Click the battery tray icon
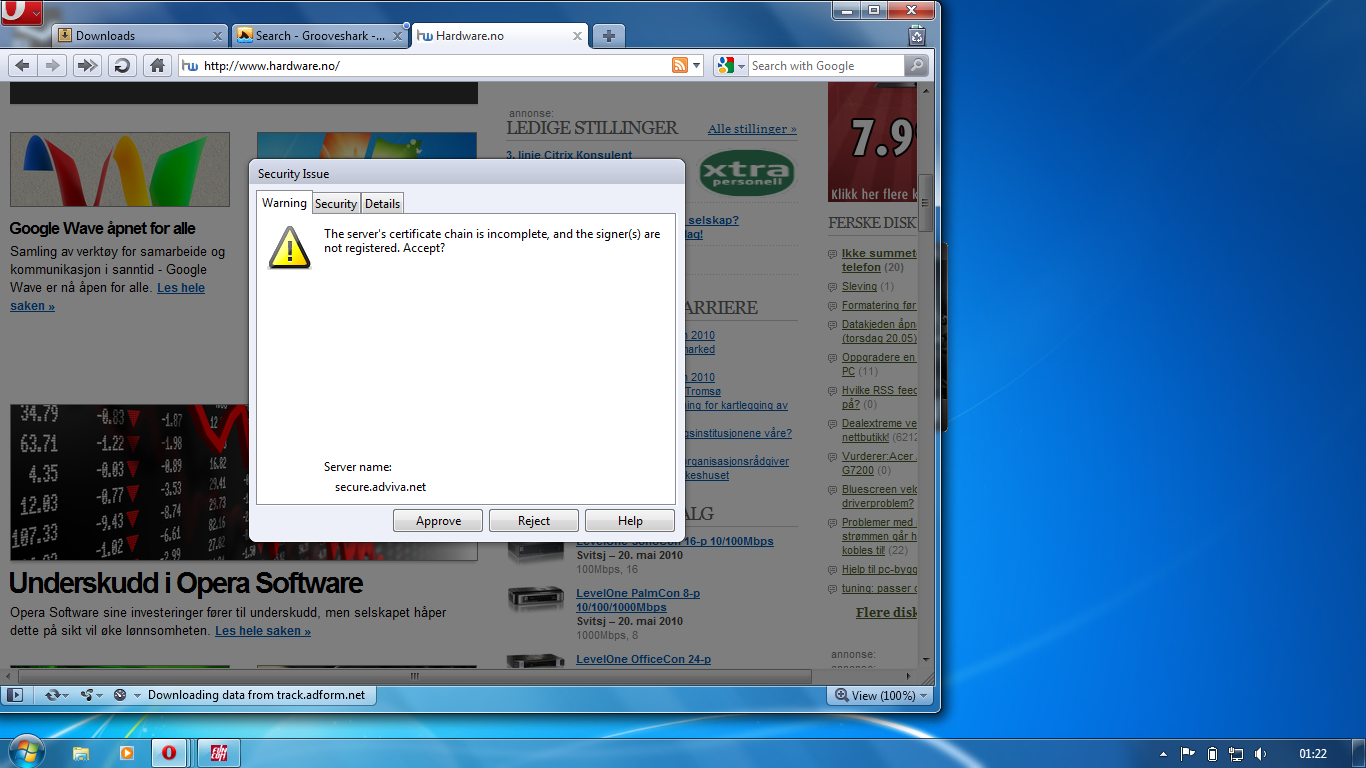Image resolution: width=1366 pixels, height=768 pixels. pos(1212,754)
